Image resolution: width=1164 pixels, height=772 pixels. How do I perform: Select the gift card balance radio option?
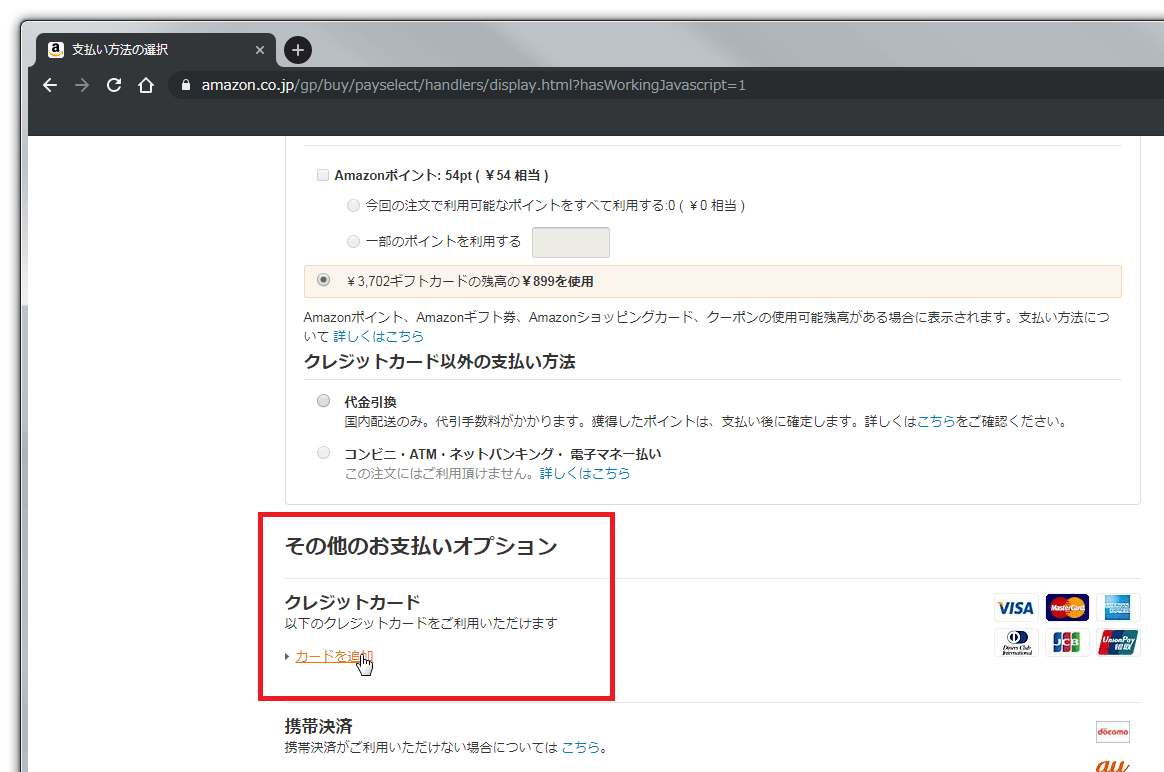[323, 281]
